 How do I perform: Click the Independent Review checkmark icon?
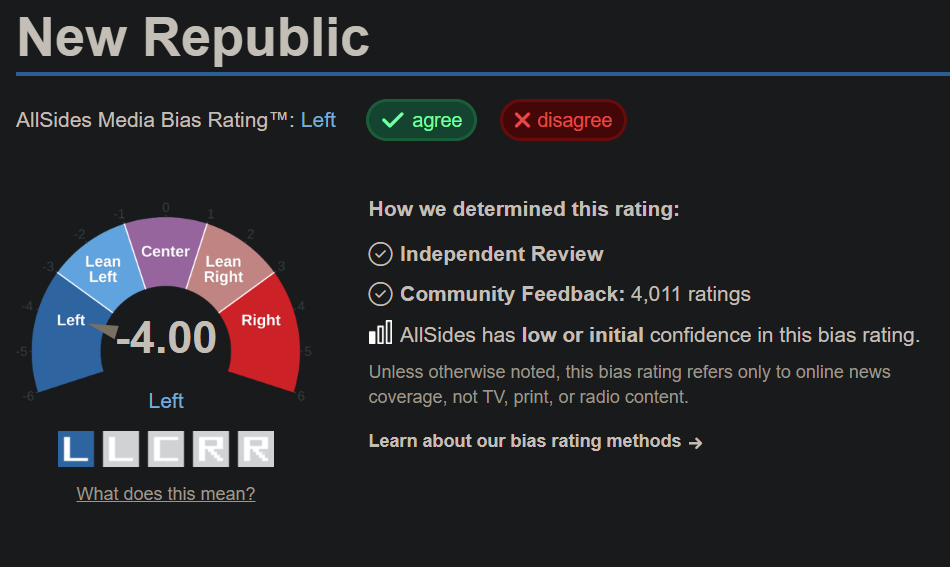(380, 254)
